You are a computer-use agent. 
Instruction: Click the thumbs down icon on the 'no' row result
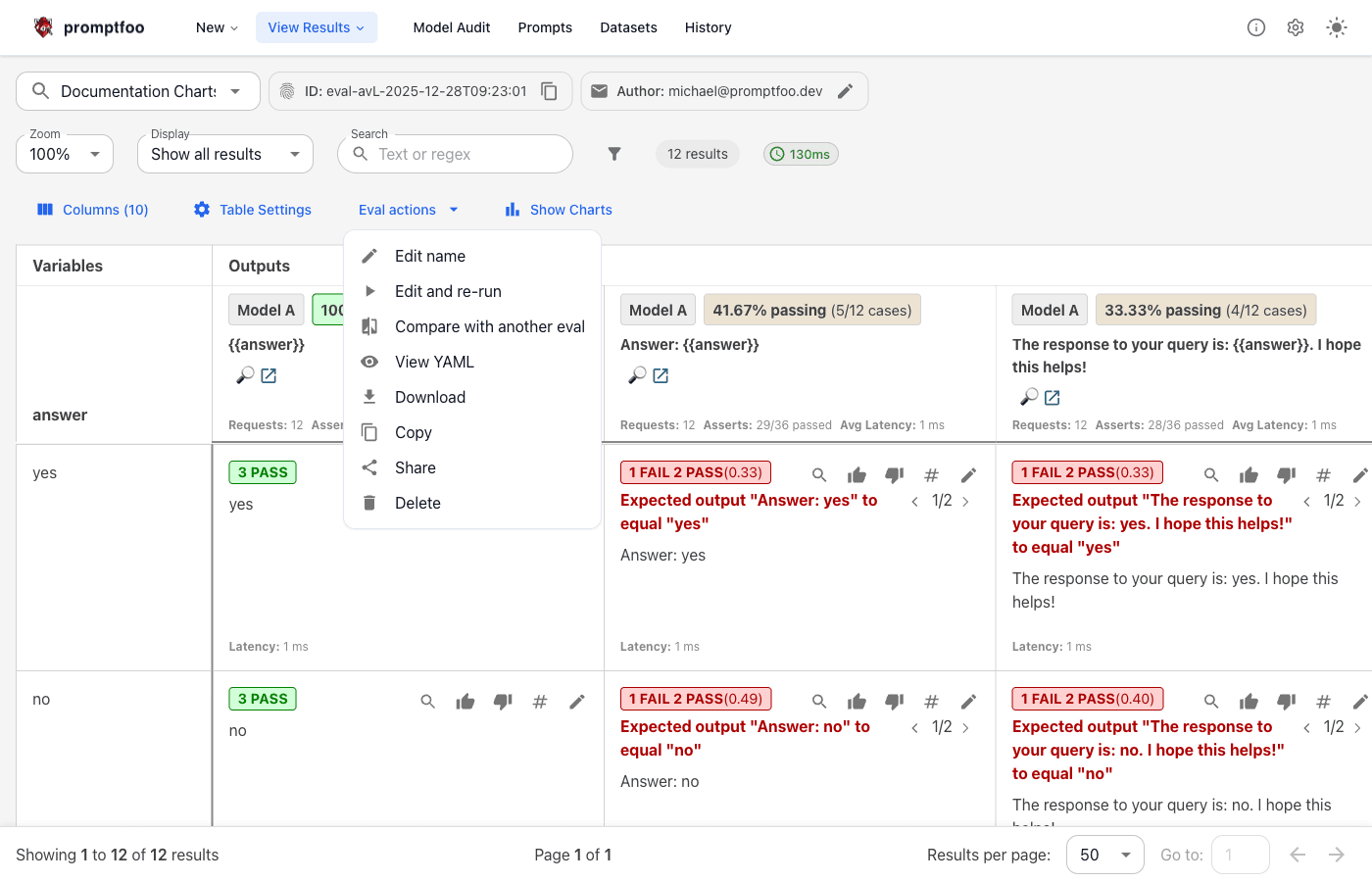click(x=502, y=702)
